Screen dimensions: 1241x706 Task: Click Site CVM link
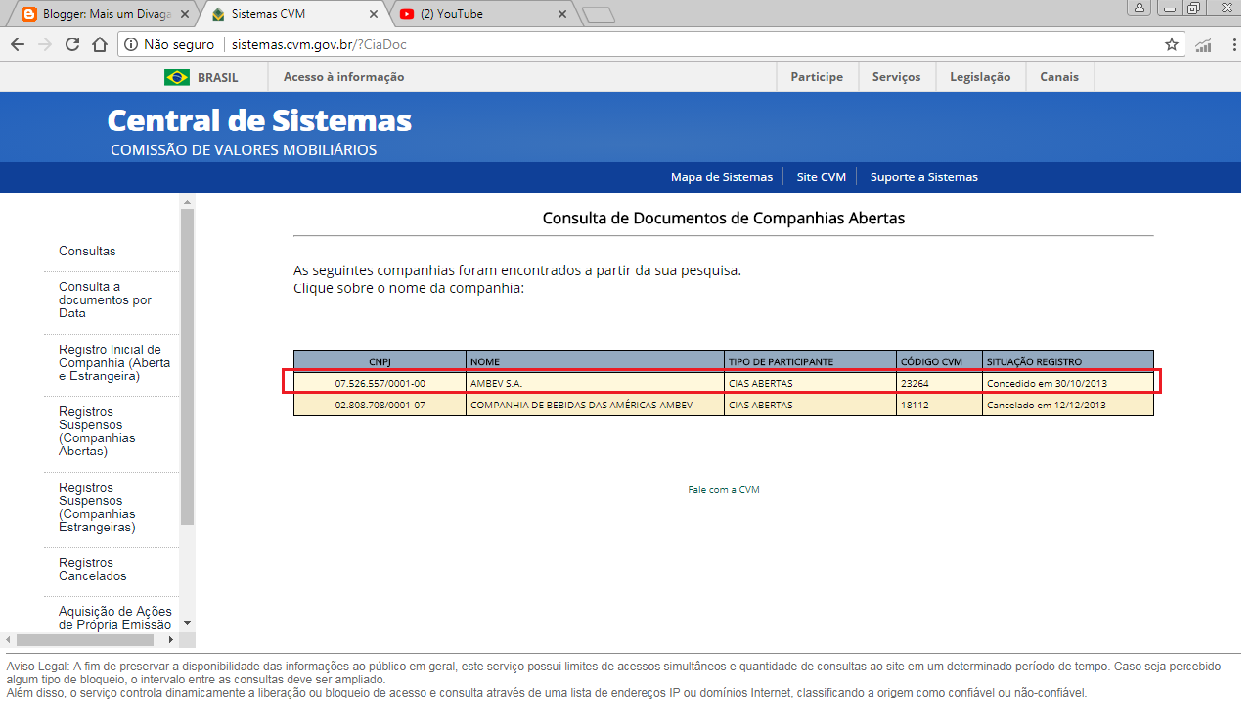point(821,177)
